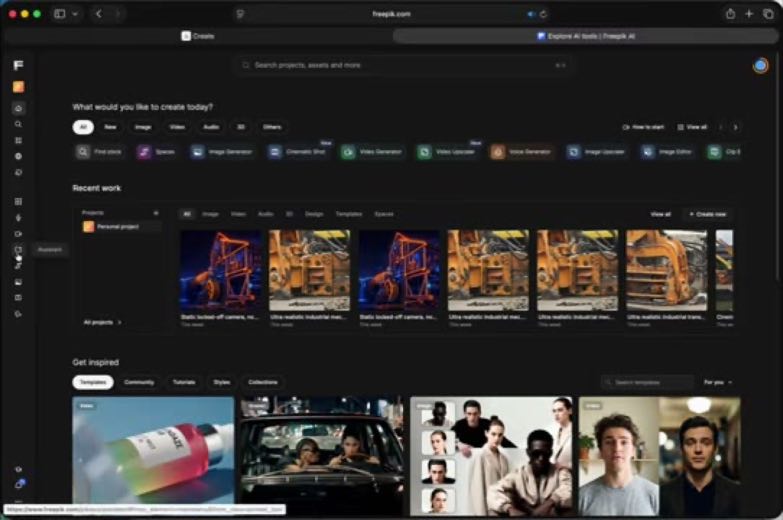Viewport: 783px width, 520px height.
Task: Click the button beside the Projects heading
Action: click(x=156, y=213)
